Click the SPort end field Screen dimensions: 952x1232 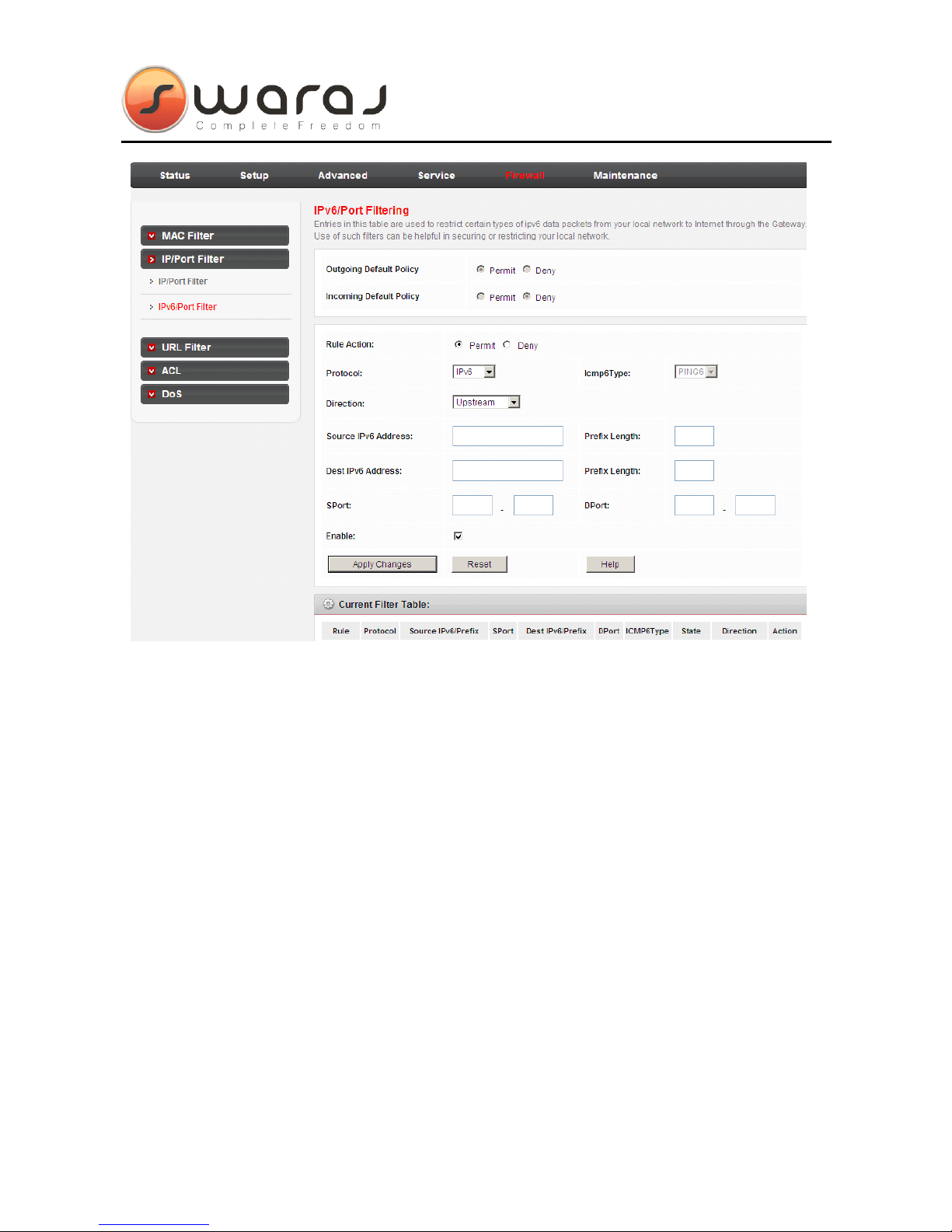(x=533, y=505)
